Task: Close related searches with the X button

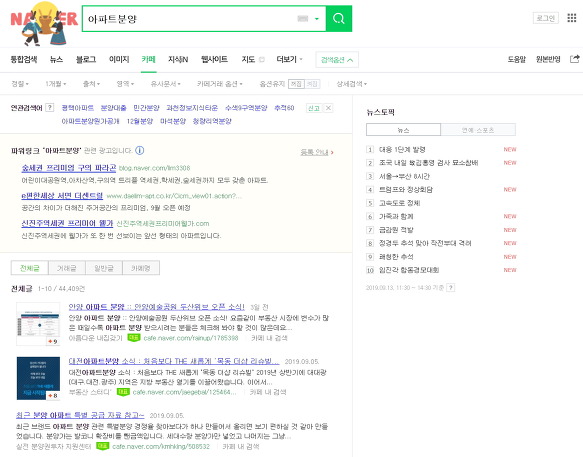Action: pos(328,108)
